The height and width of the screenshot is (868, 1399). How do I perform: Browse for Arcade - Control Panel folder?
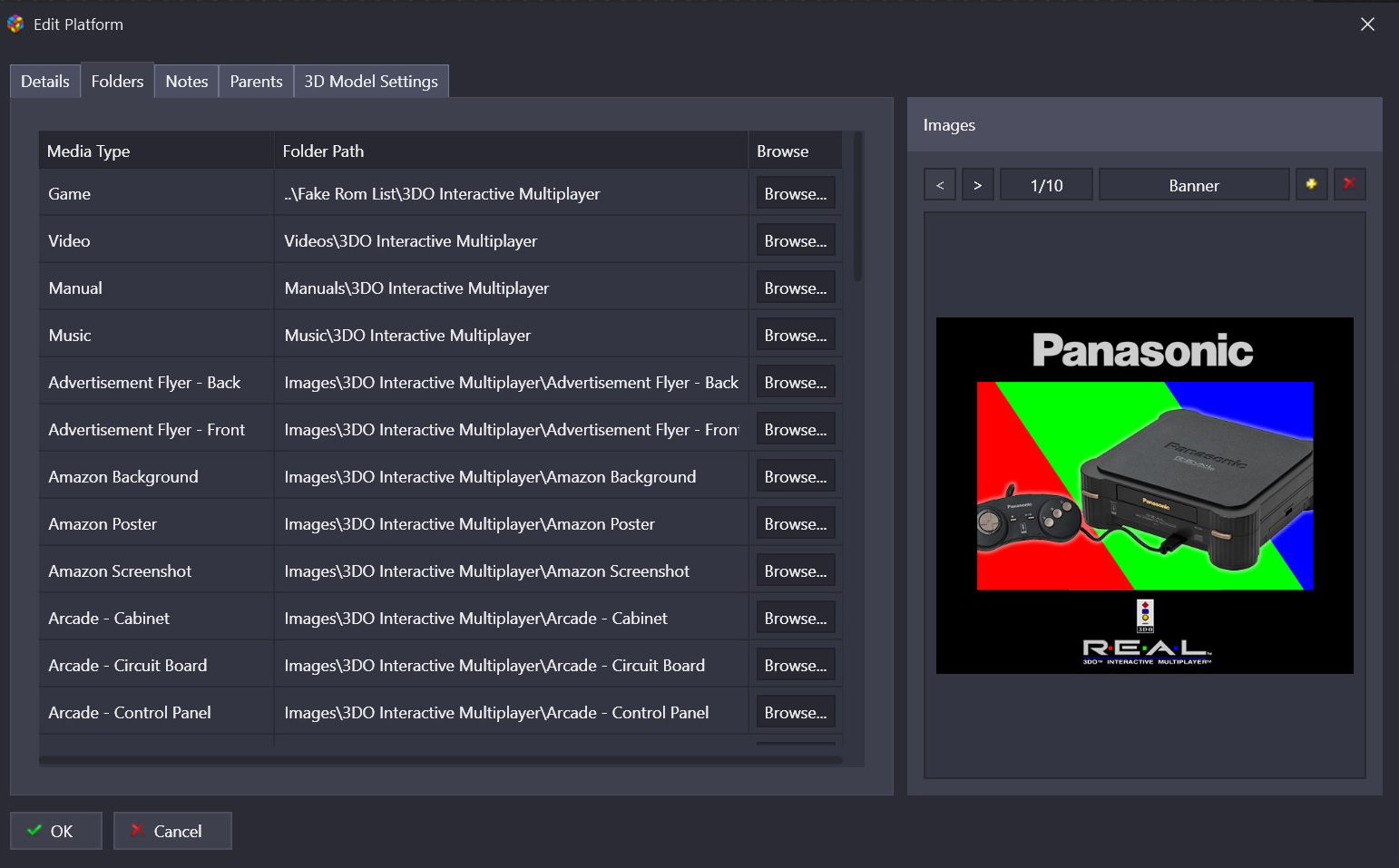point(796,712)
